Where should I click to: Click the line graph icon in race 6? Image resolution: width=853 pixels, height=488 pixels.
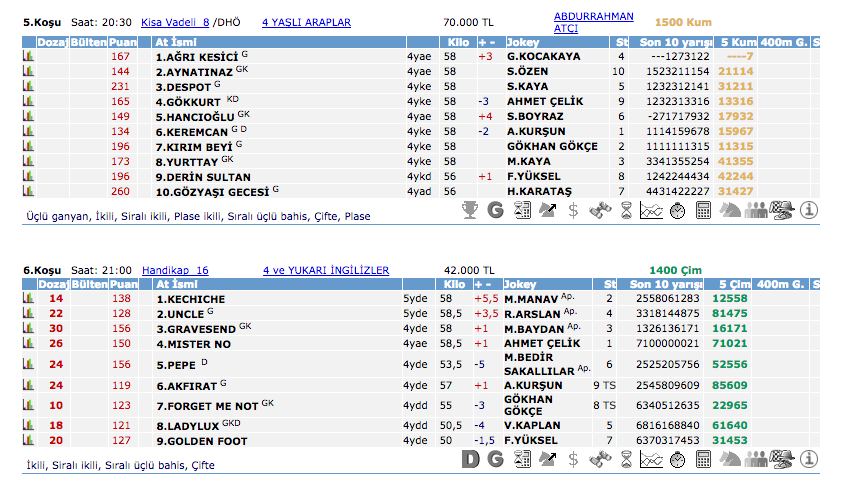point(652,459)
